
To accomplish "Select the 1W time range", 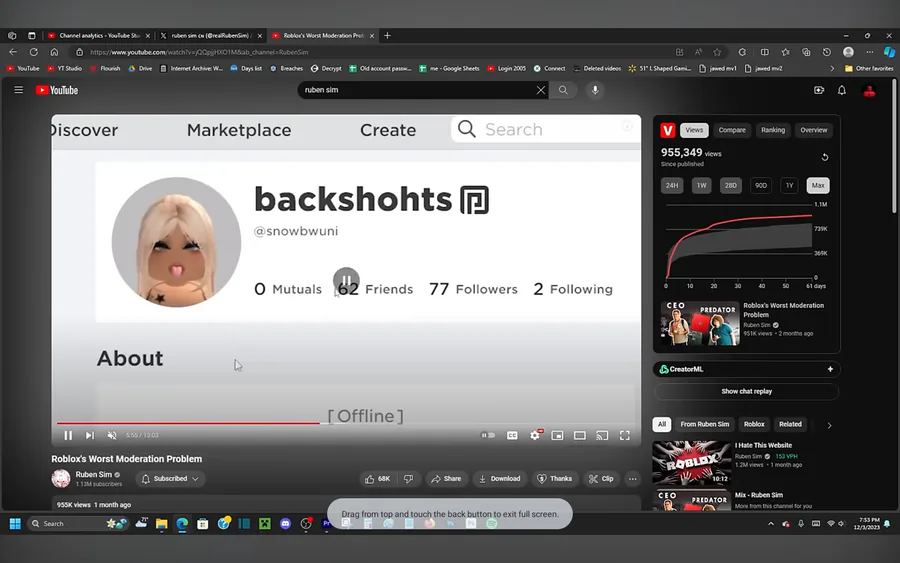I will tap(701, 185).
